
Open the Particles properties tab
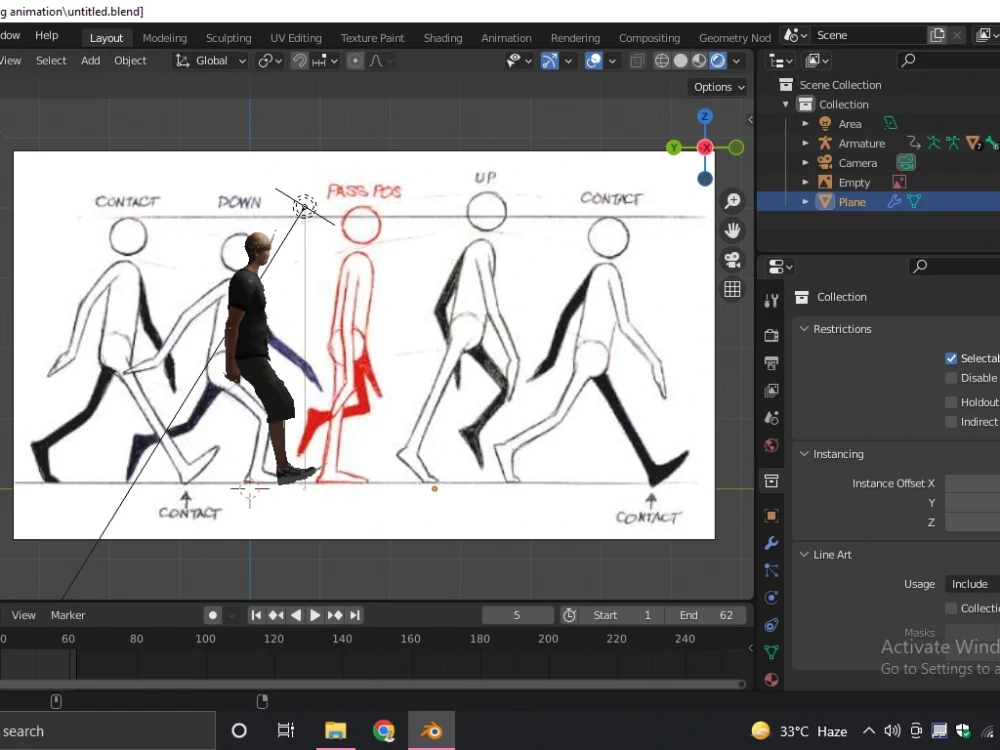(x=771, y=571)
